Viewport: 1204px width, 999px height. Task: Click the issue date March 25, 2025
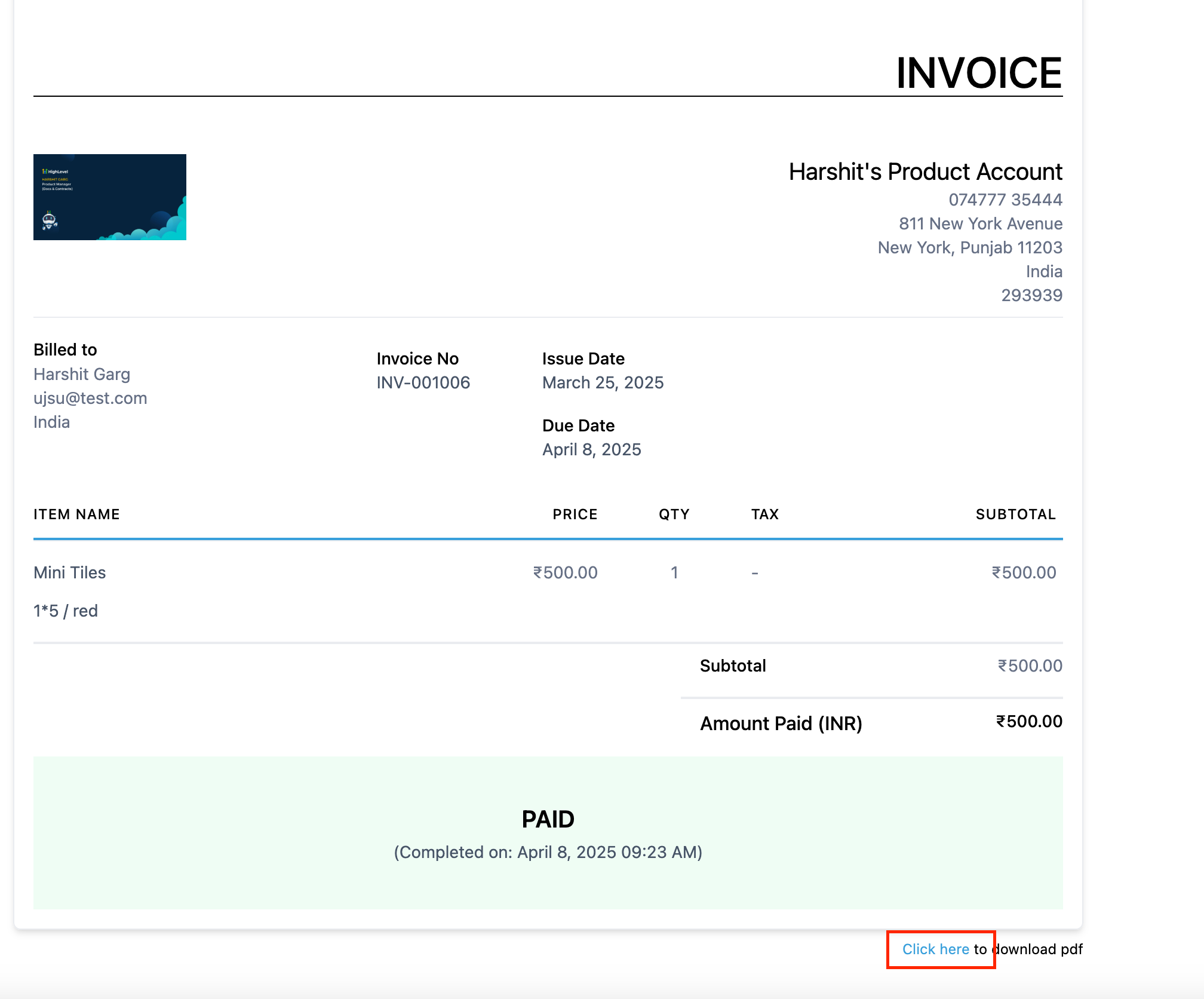tap(603, 382)
